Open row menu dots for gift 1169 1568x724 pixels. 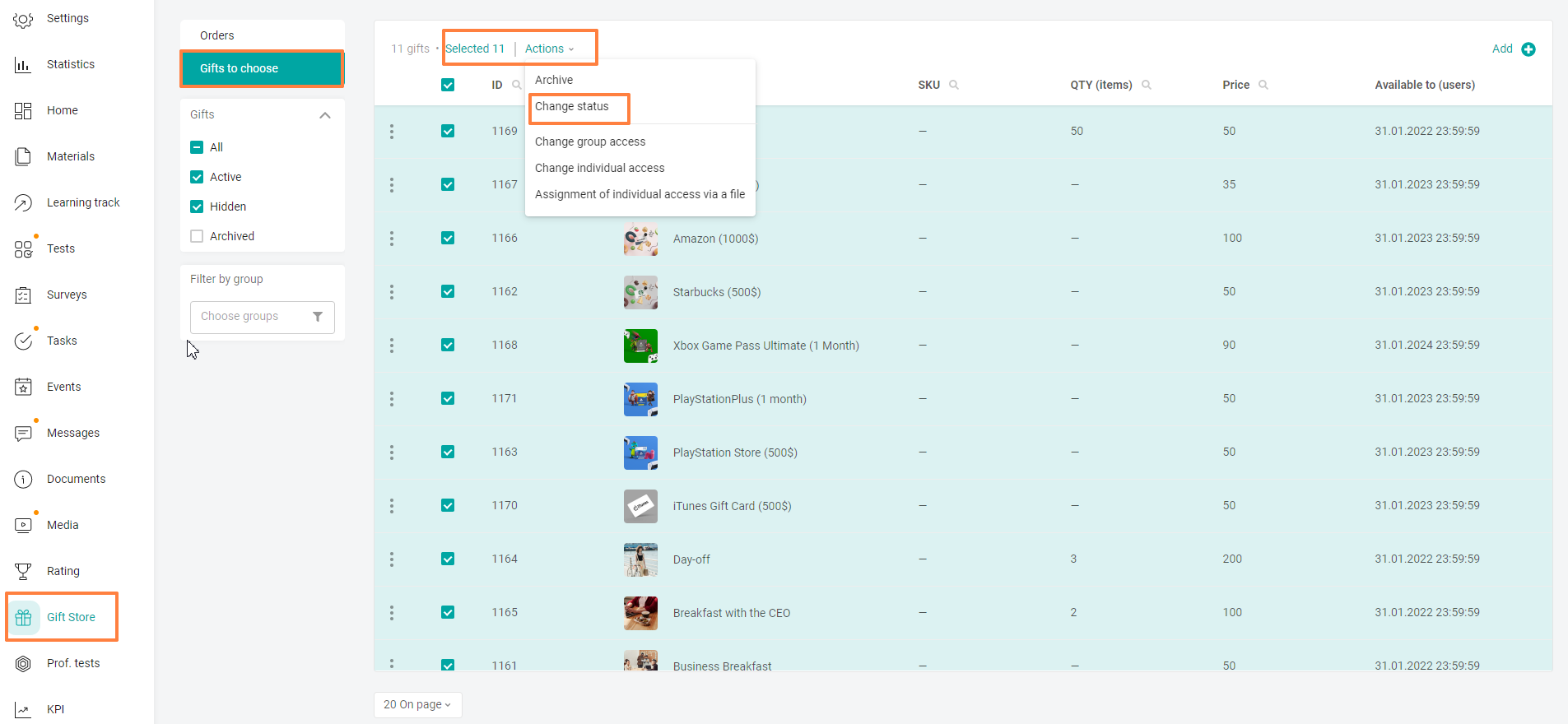click(392, 132)
